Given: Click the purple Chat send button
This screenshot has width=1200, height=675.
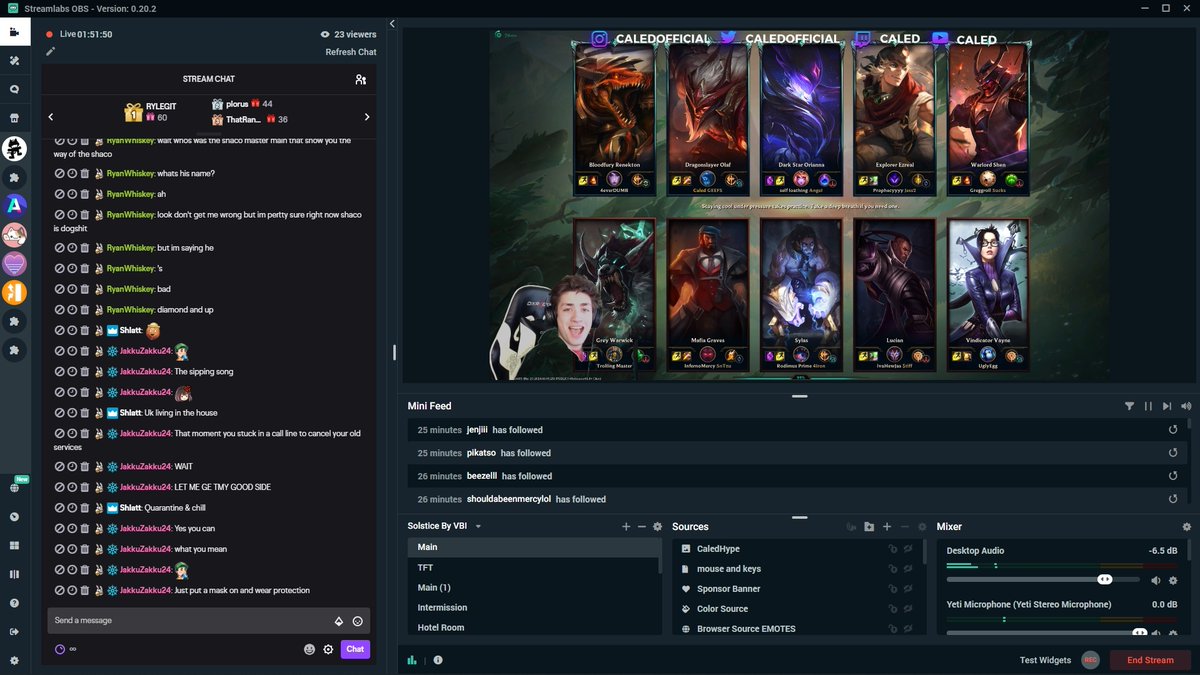Looking at the screenshot, I should click(355, 649).
